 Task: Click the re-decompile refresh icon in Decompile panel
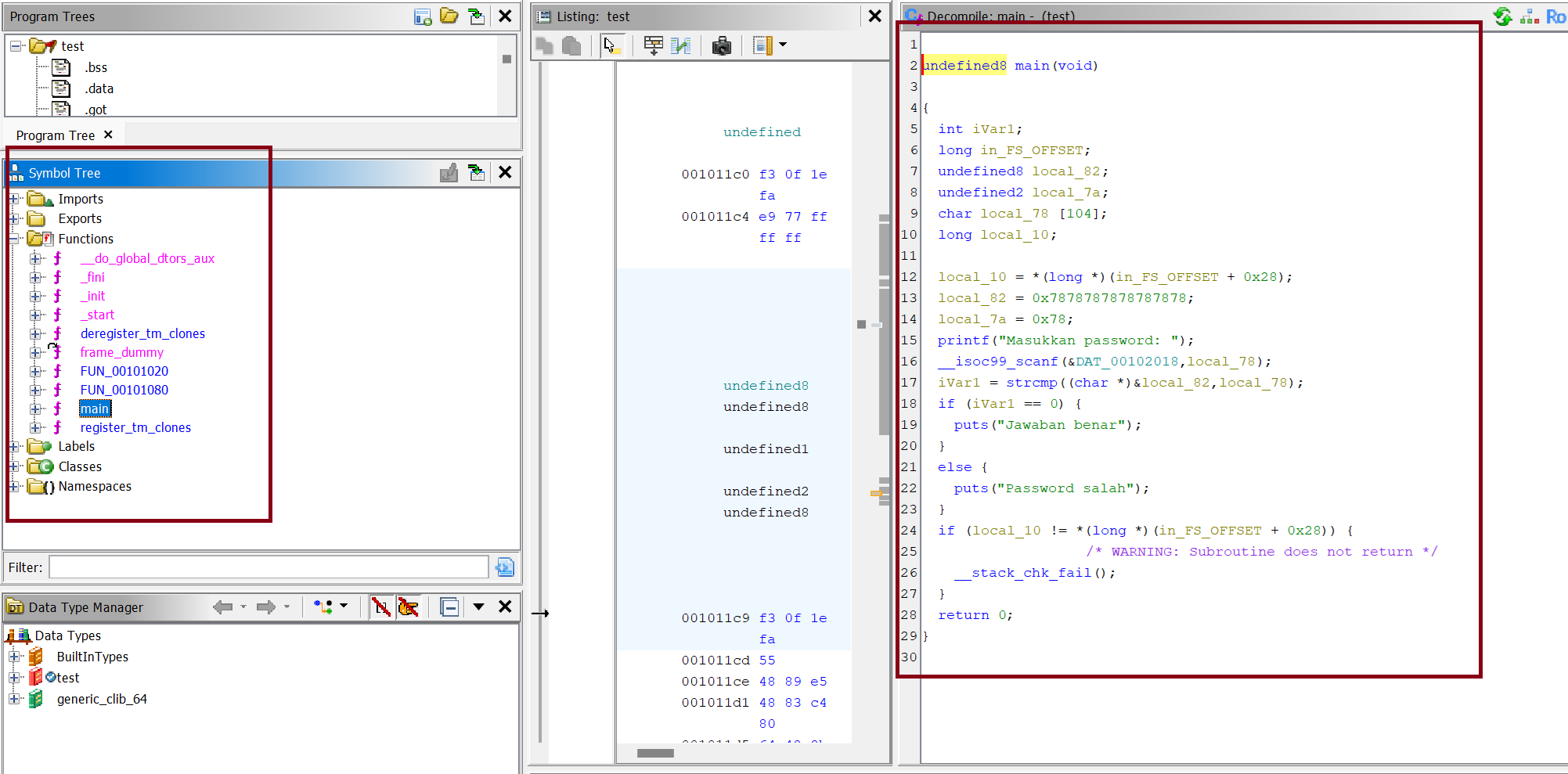[1503, 16]
